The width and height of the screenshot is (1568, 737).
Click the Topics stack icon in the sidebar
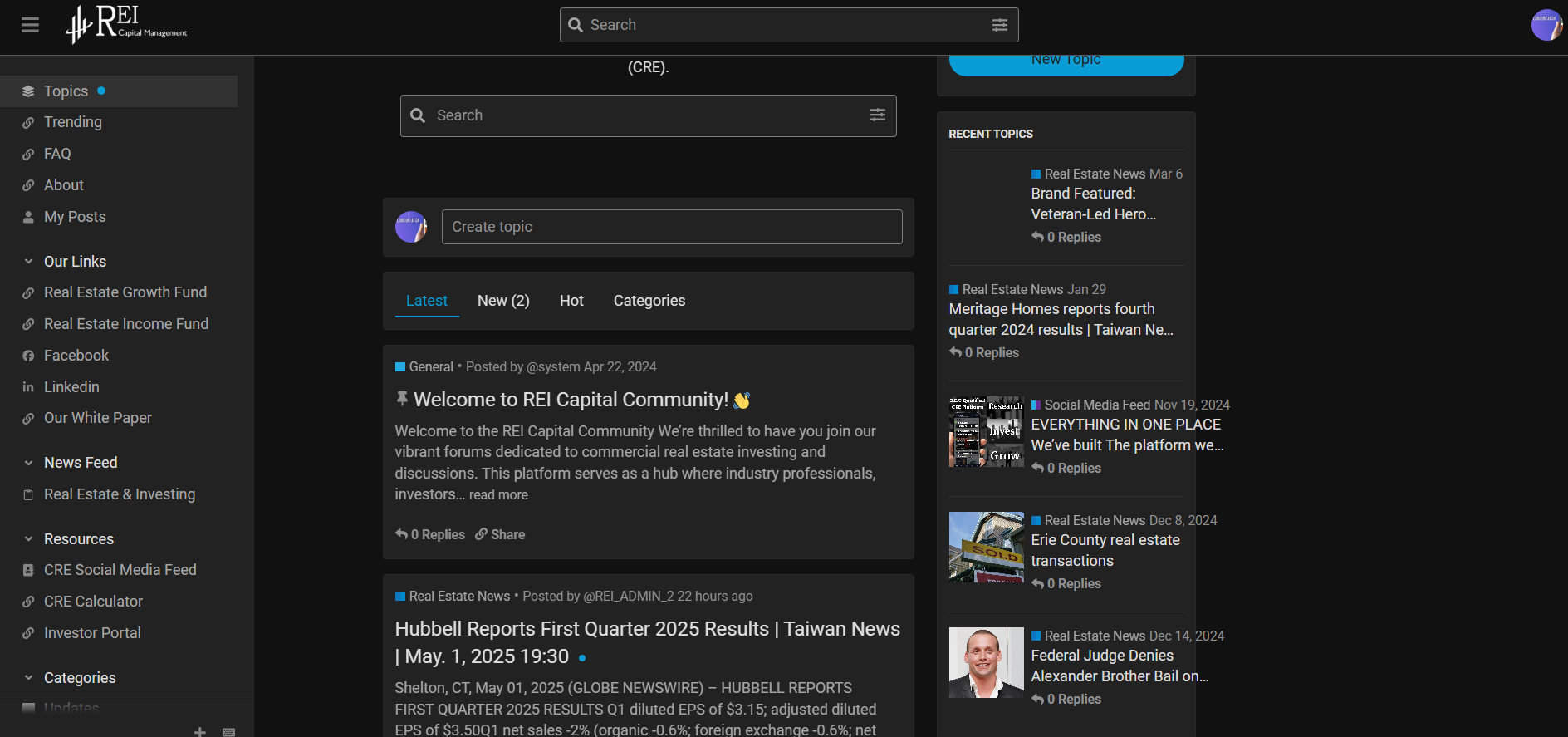(28, 91)
